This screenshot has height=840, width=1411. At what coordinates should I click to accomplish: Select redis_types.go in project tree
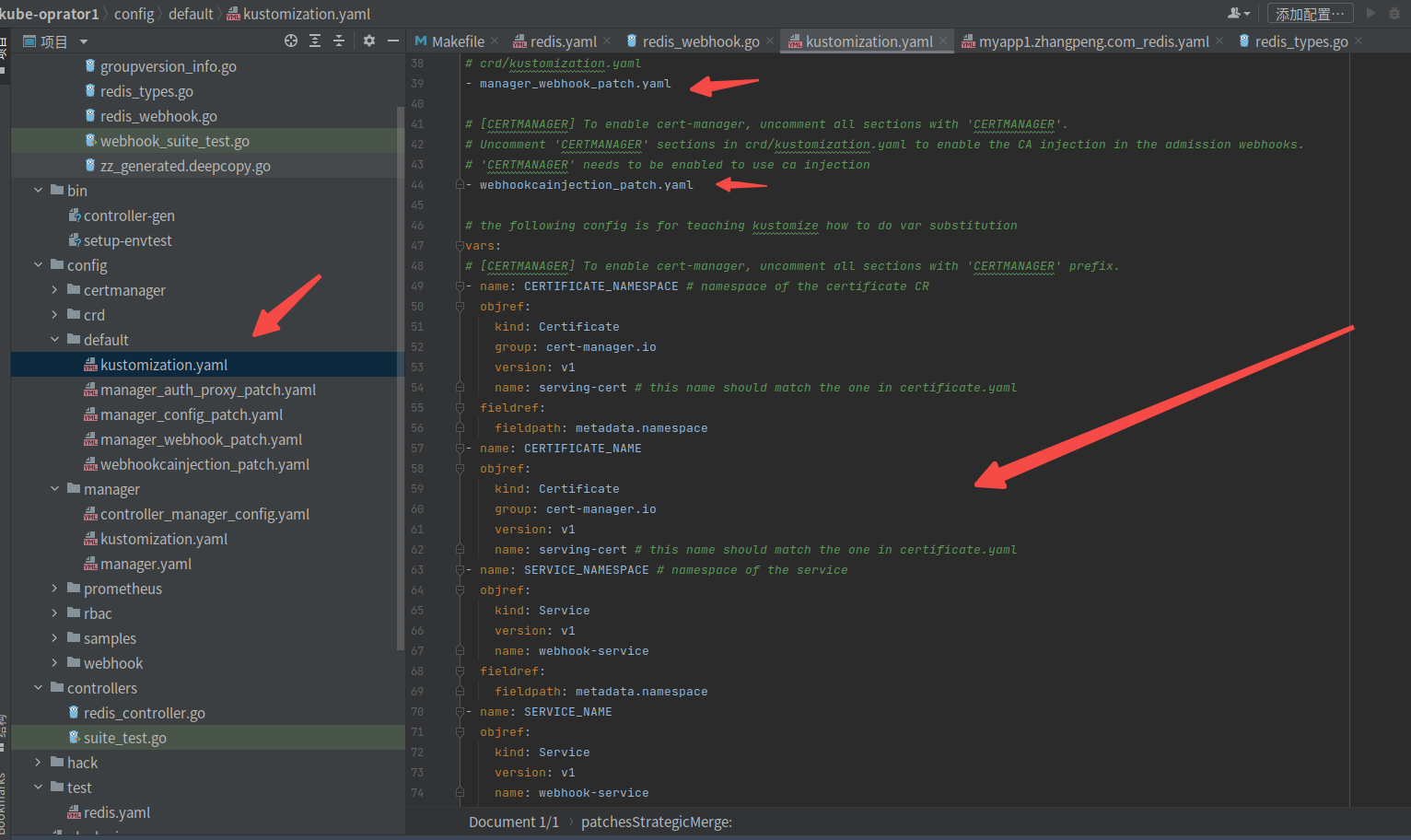tap(146, 91)
